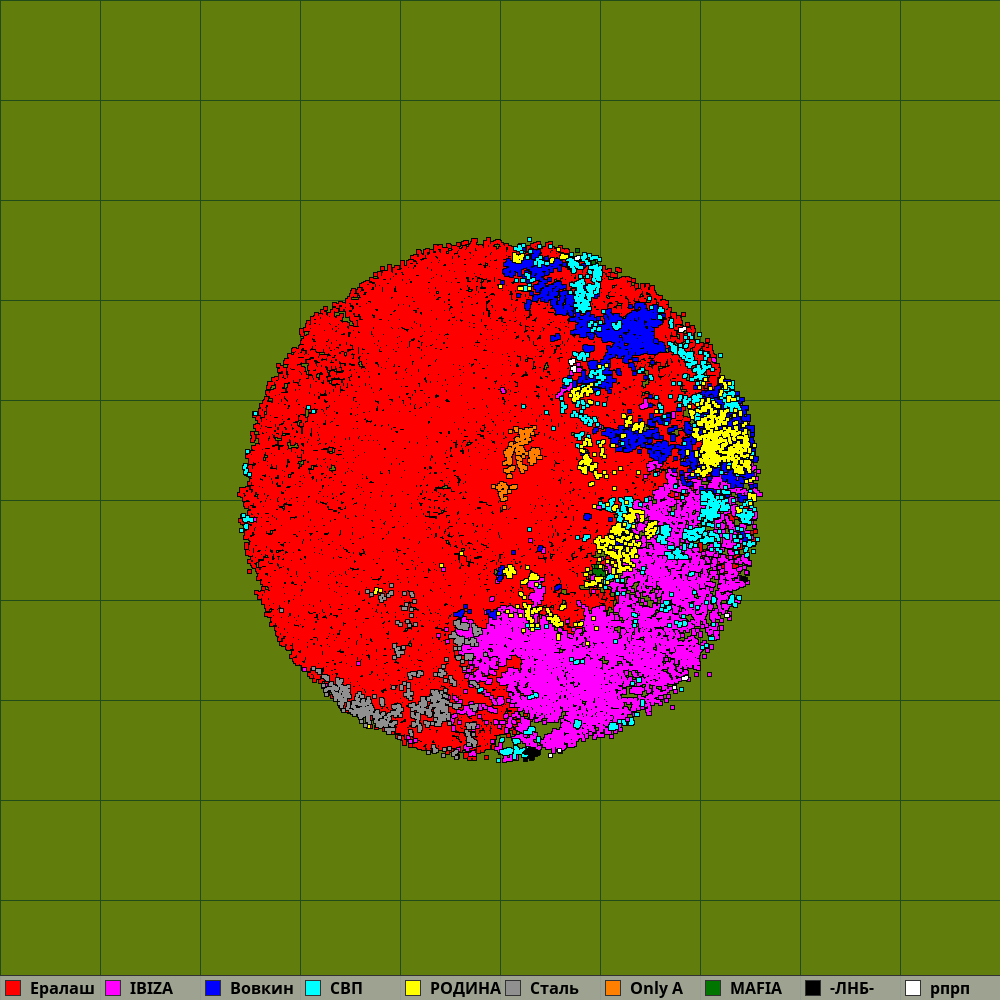Click the black -ЛНБ- legend swatch
Image resolution: width=1000 pixels, height=1000 pixels.
coord(813,988)
